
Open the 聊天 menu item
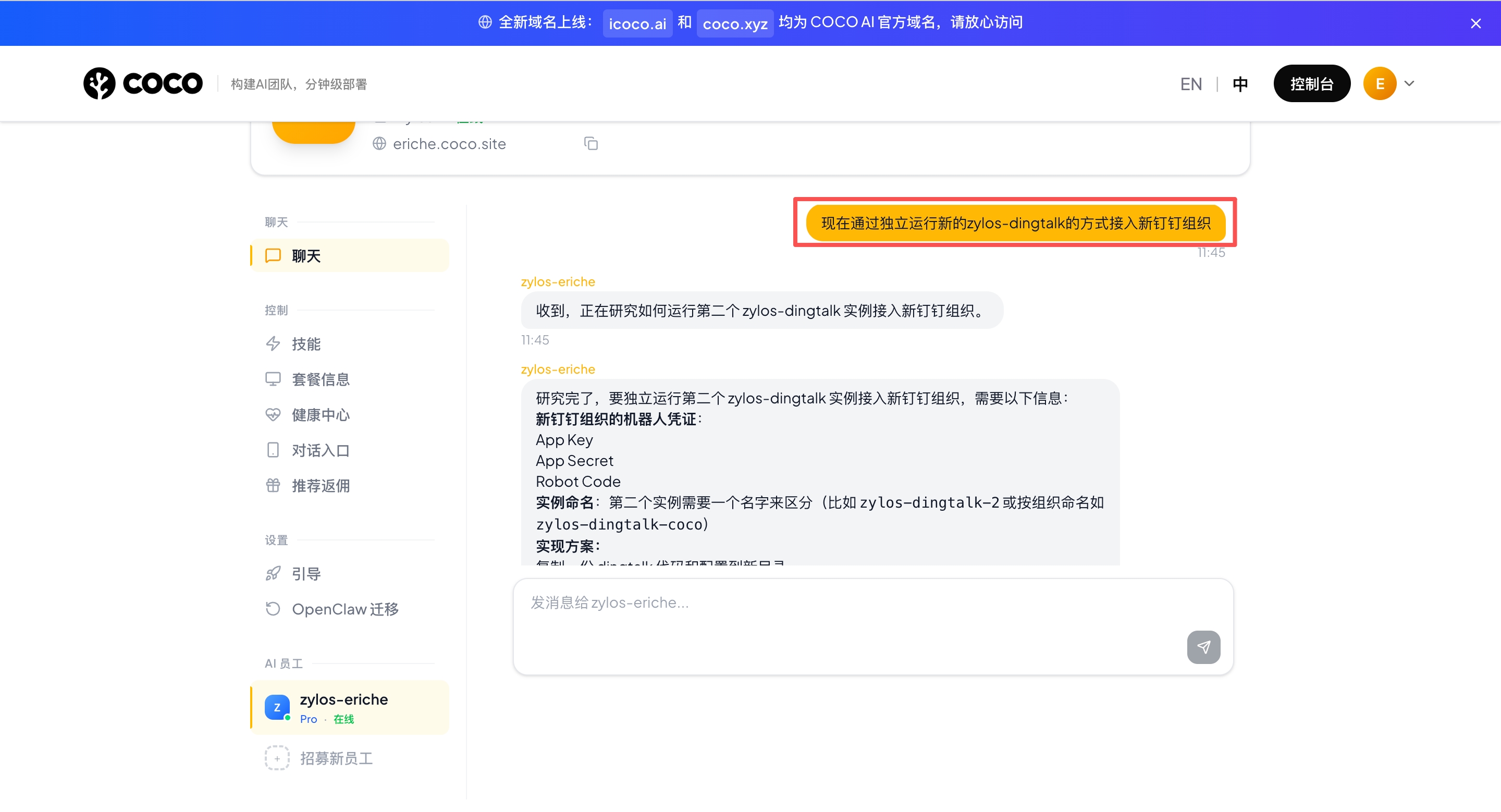click(x=350, y=256)
